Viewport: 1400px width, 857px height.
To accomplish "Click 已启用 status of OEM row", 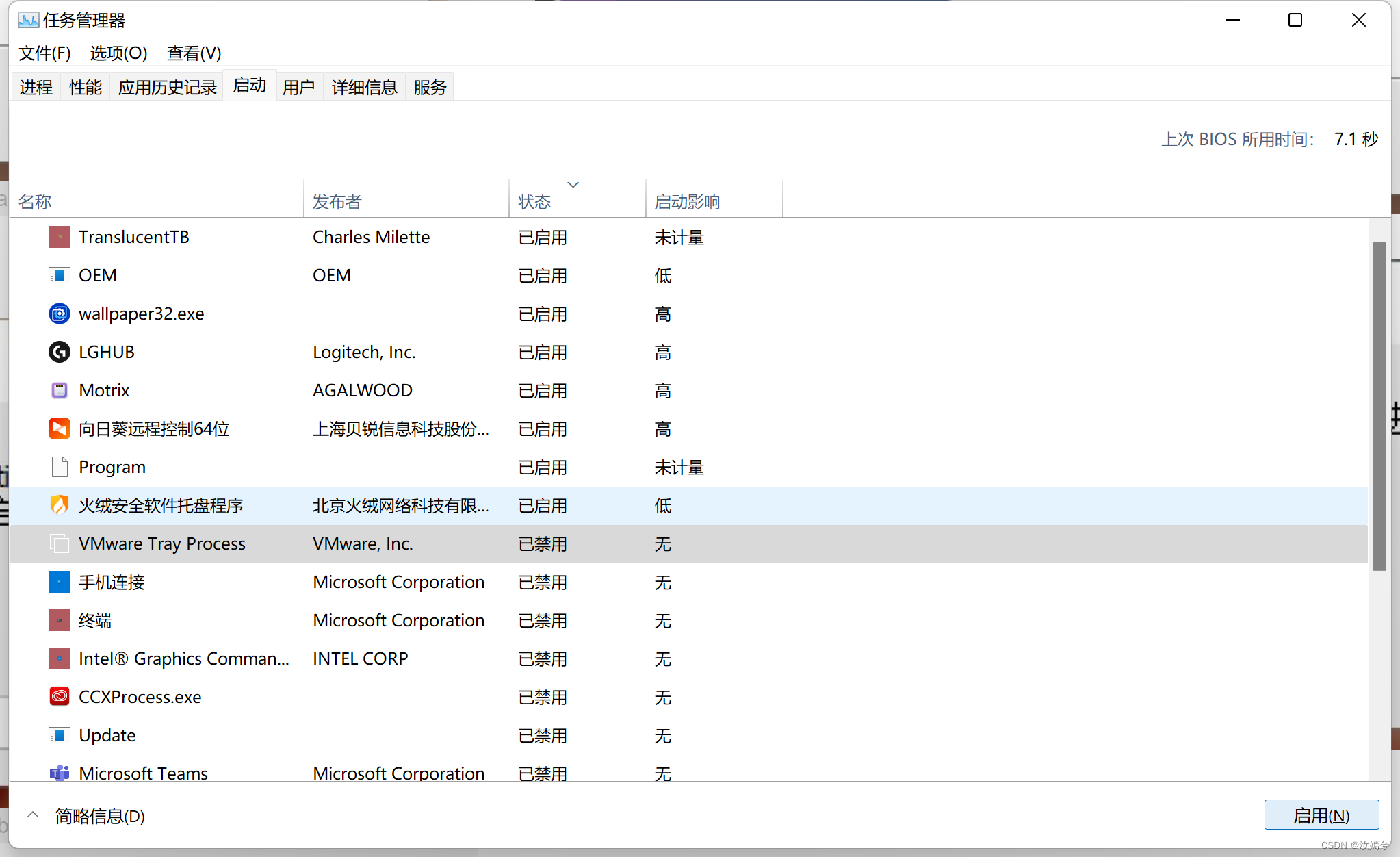I will pyautogui.click(x=543, y=275).
